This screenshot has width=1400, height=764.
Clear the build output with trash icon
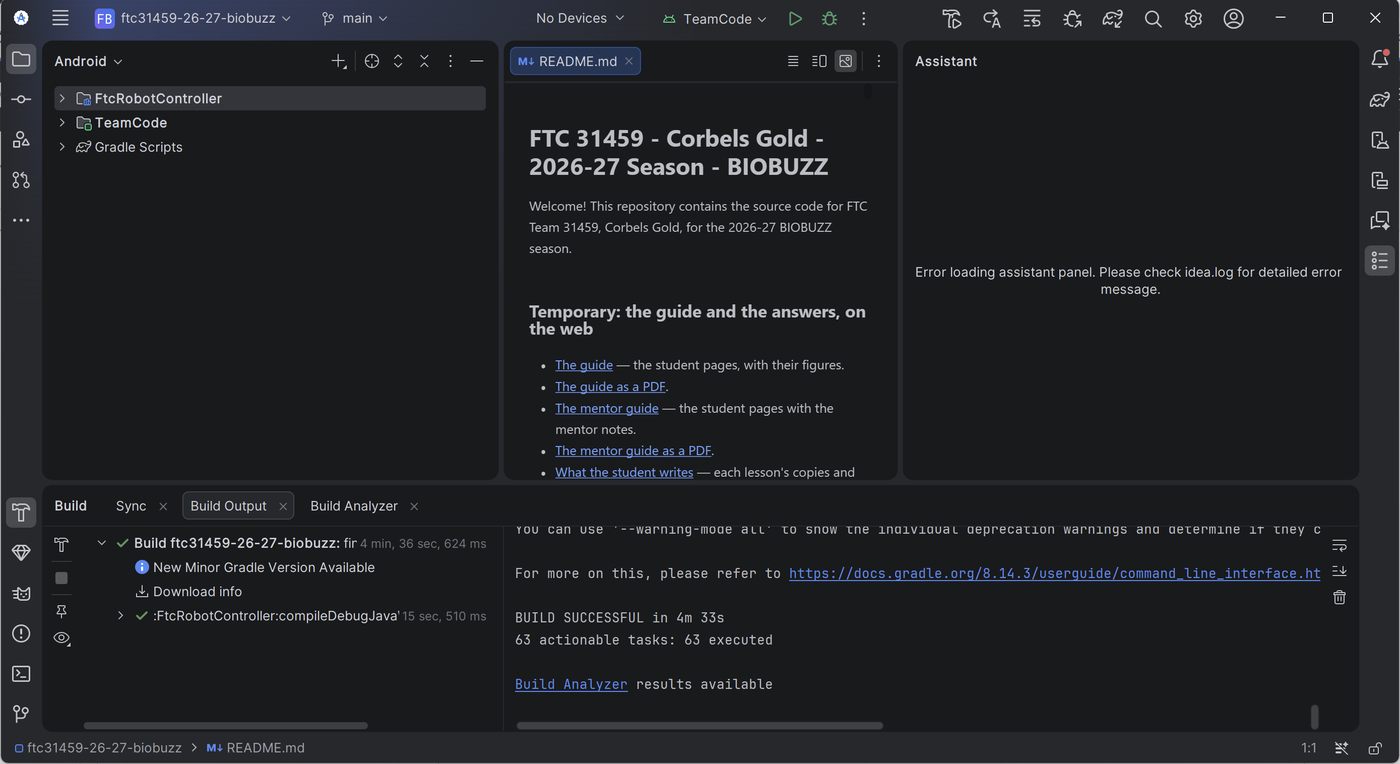point(1340,597)
